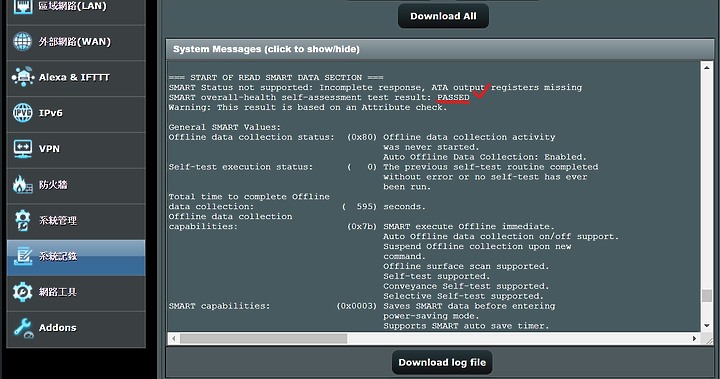Click the Addons wrench icon
Viewport: 720px width, 379px height.
[x=22, y=328]
